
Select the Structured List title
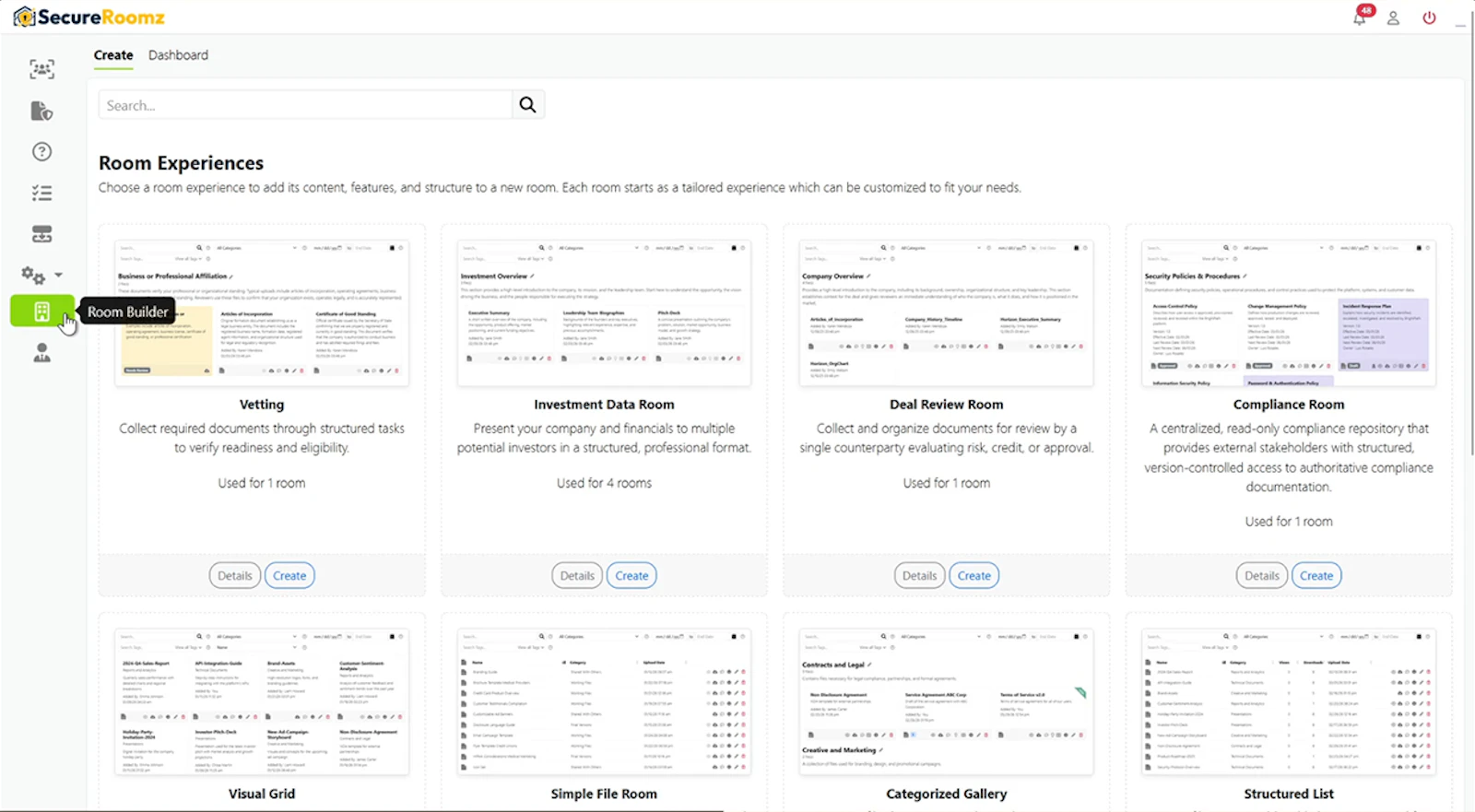coord(1289,794)
